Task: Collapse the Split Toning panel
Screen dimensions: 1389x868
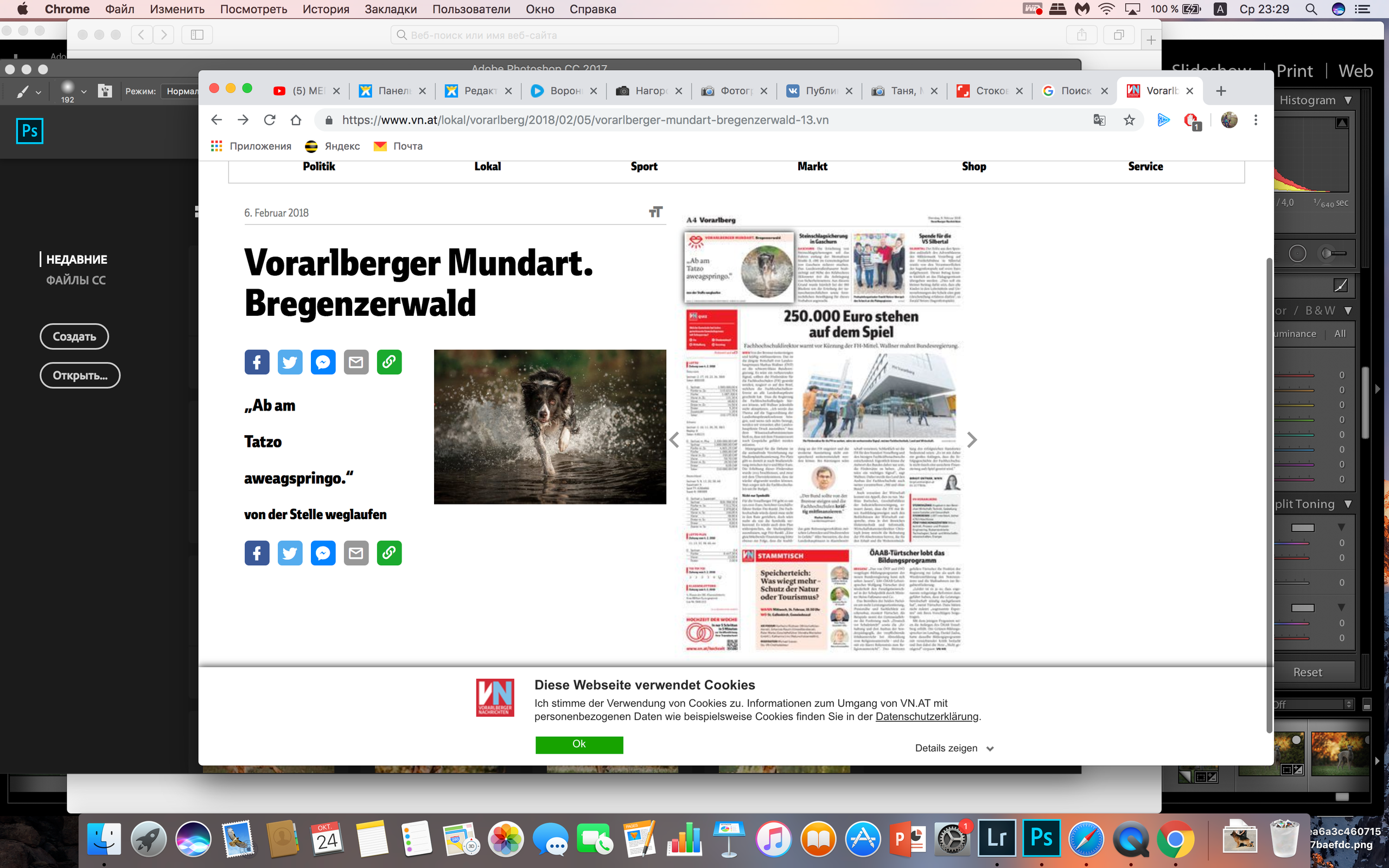Action: [1348, 504]
